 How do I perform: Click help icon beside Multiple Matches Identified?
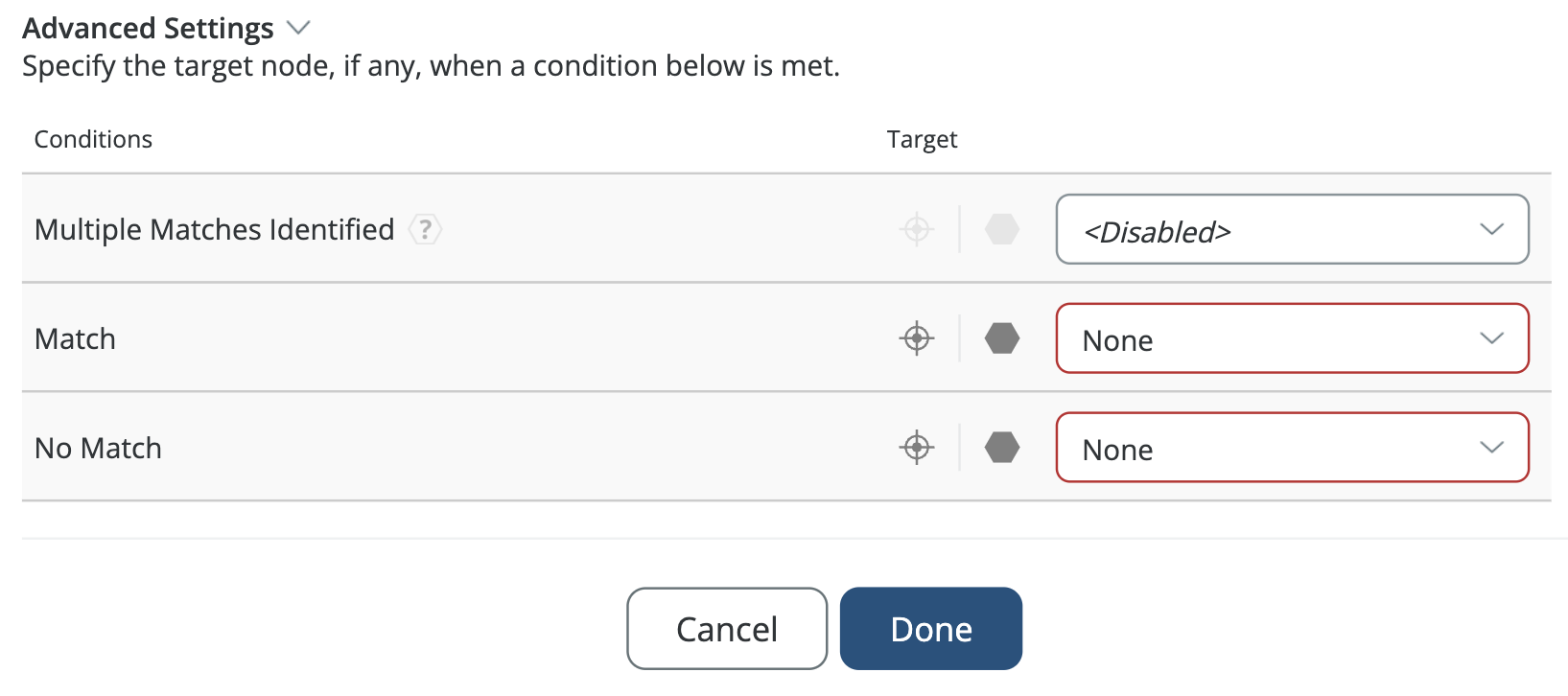(x=425, y=230)
